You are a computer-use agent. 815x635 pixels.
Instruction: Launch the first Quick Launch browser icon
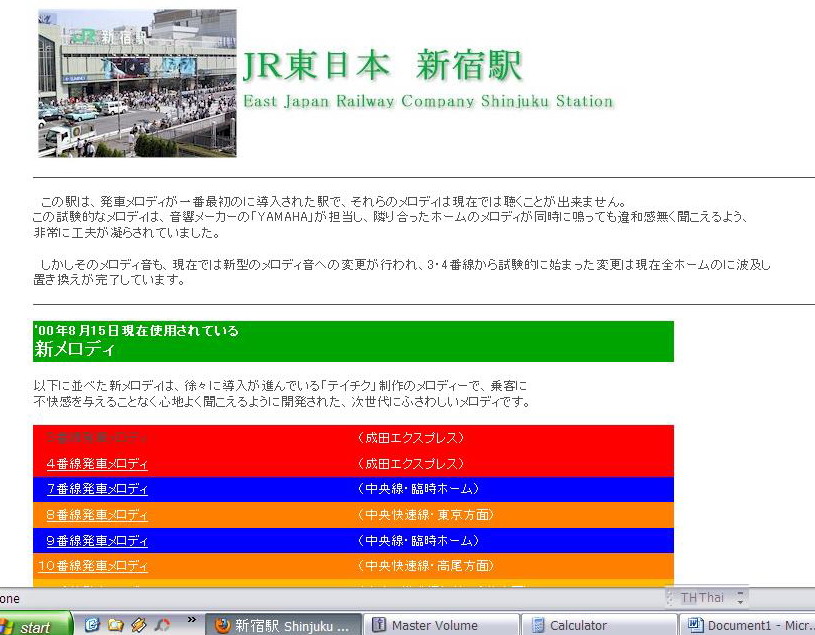(x=92, y=625)
